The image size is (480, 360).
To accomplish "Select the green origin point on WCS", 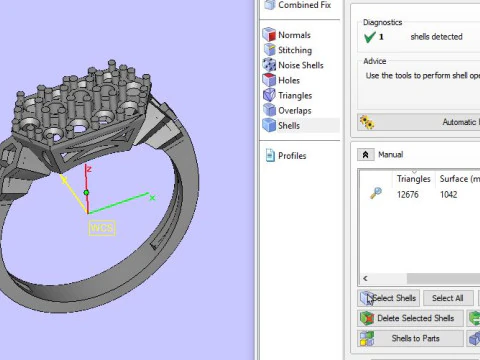I will pyautogui.click(x=86, y=193).
